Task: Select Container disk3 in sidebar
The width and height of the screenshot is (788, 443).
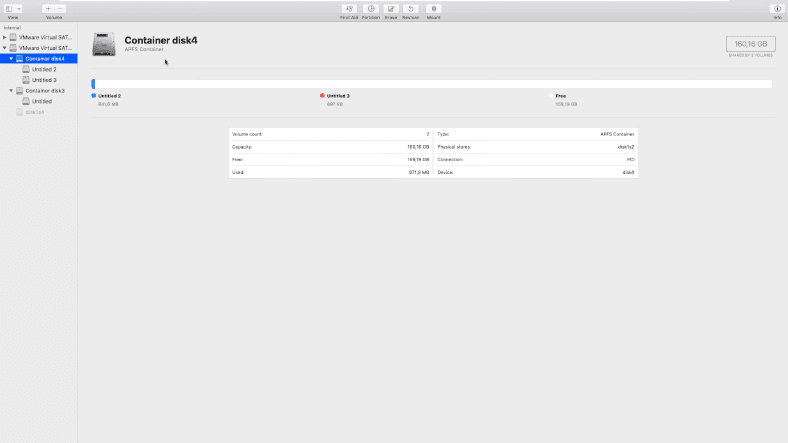Action: pos(45,91)
